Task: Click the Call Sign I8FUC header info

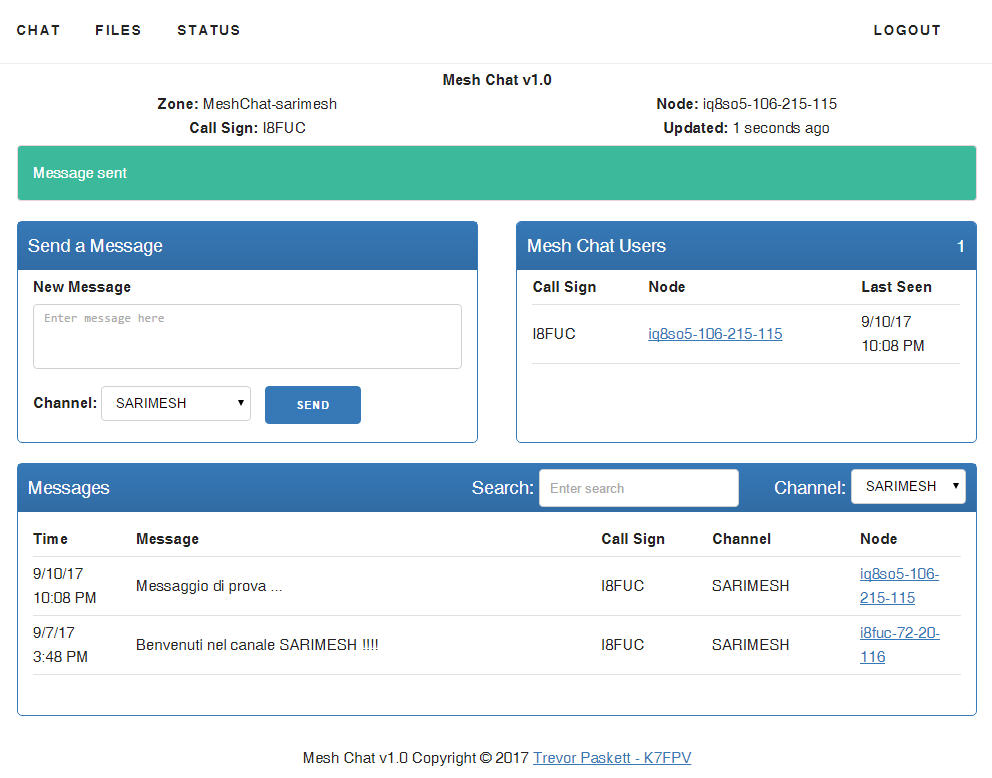Action: (247, 128)
